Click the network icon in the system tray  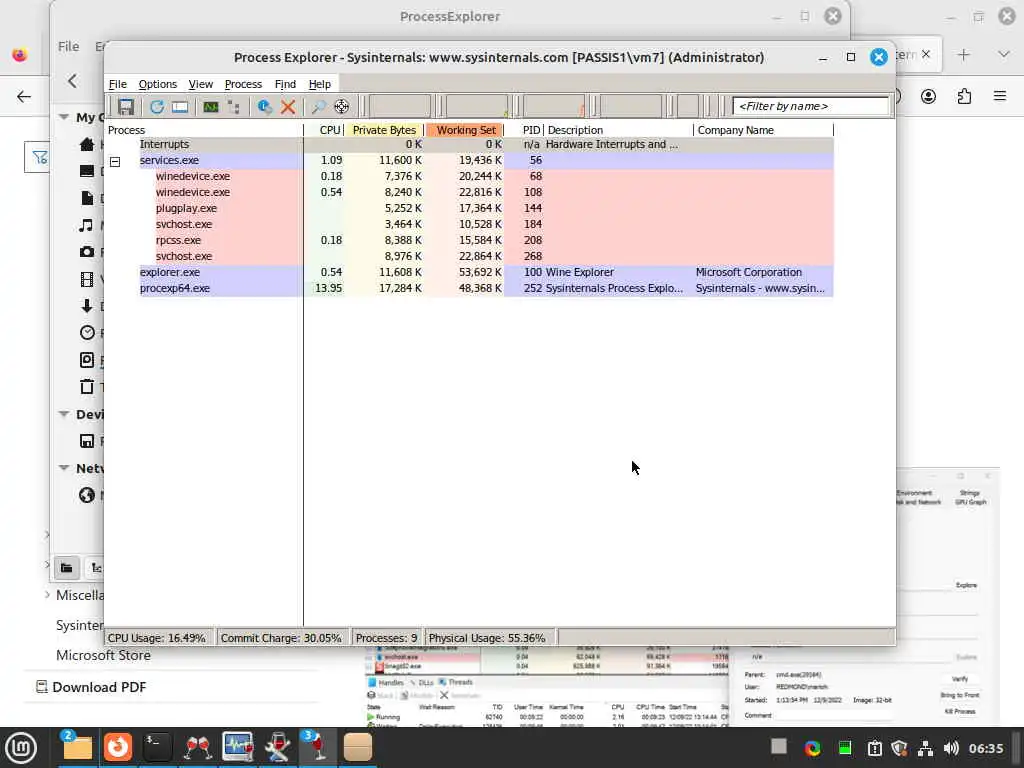pyautogui.click(x=925, y=748)
